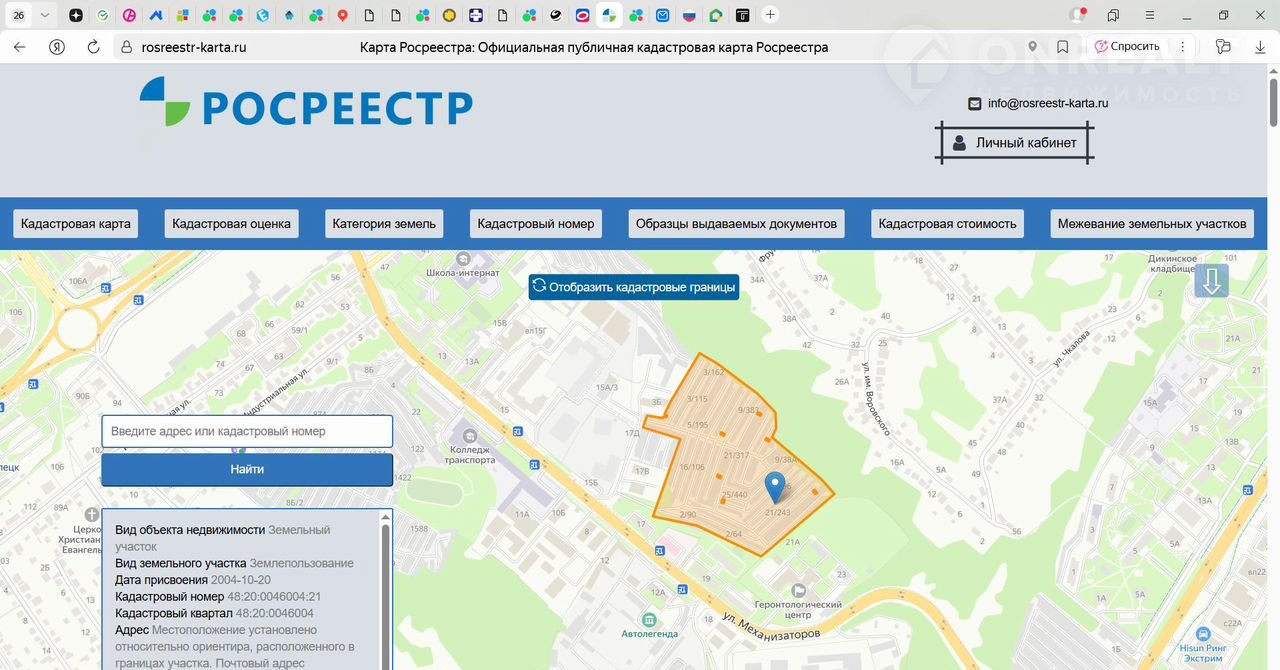1280x670 pixels.
Task: Reload the page with refresh icon
Action: click(x=93, y=47)
